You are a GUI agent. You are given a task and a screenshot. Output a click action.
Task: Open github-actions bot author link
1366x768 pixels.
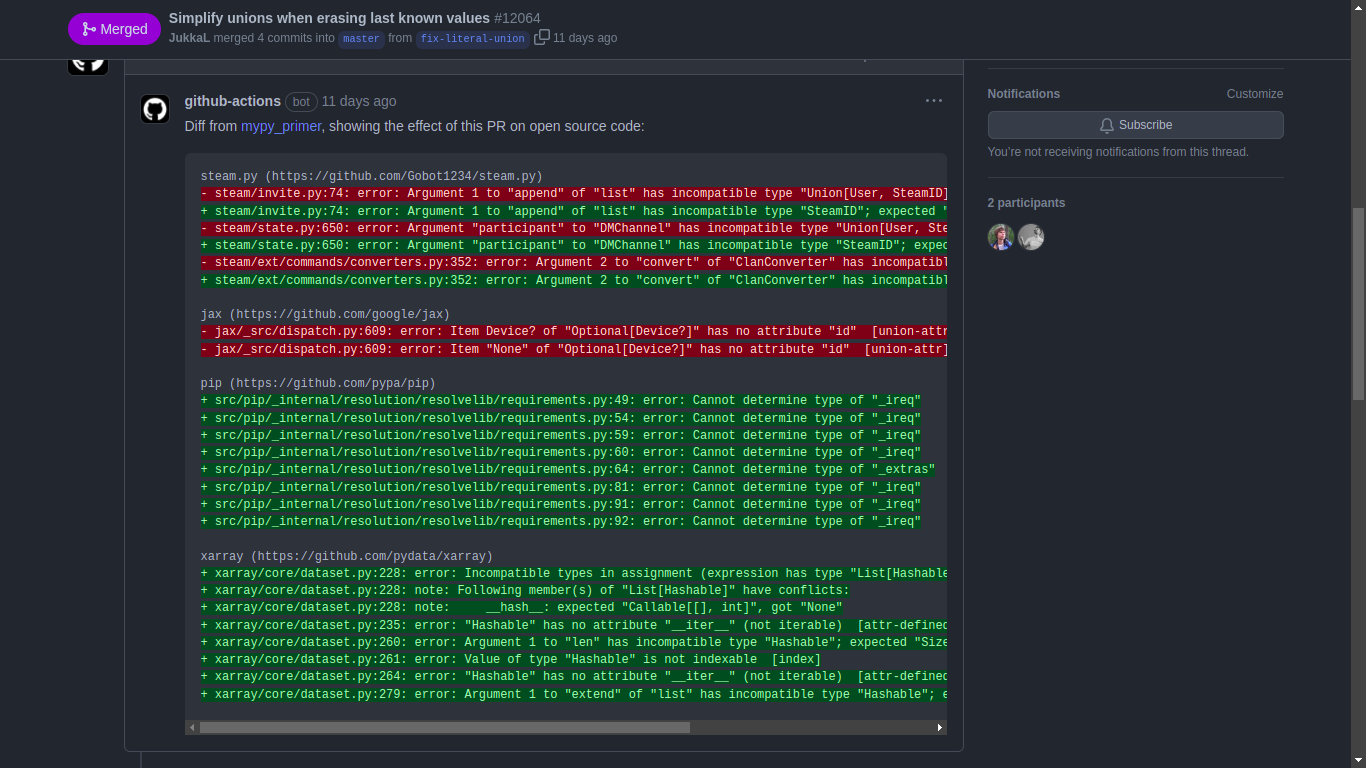[x=233, y=101]
